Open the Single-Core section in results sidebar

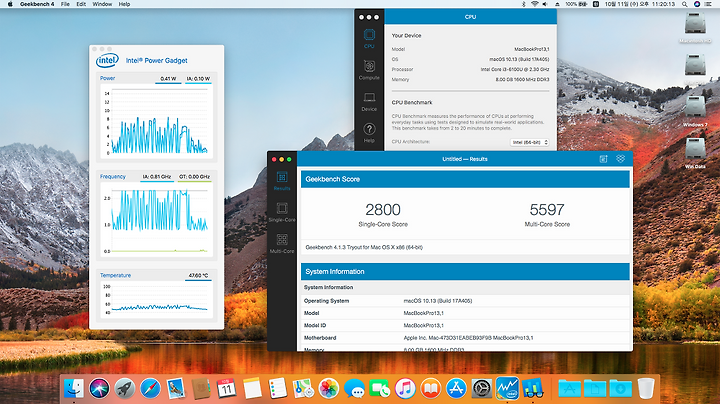tap(282, 212)
